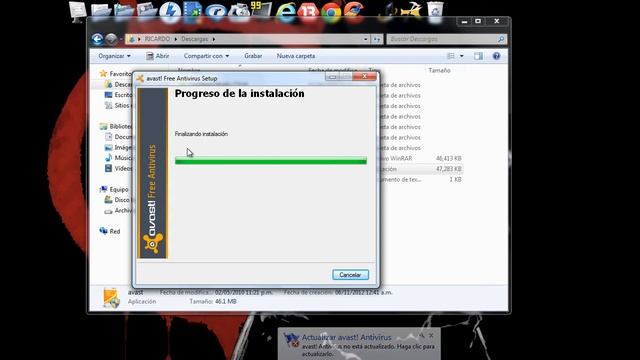Click the avast logo in setup sidebar
The width and height of the screenshot is (640, 360).
(x=153, y=242)
